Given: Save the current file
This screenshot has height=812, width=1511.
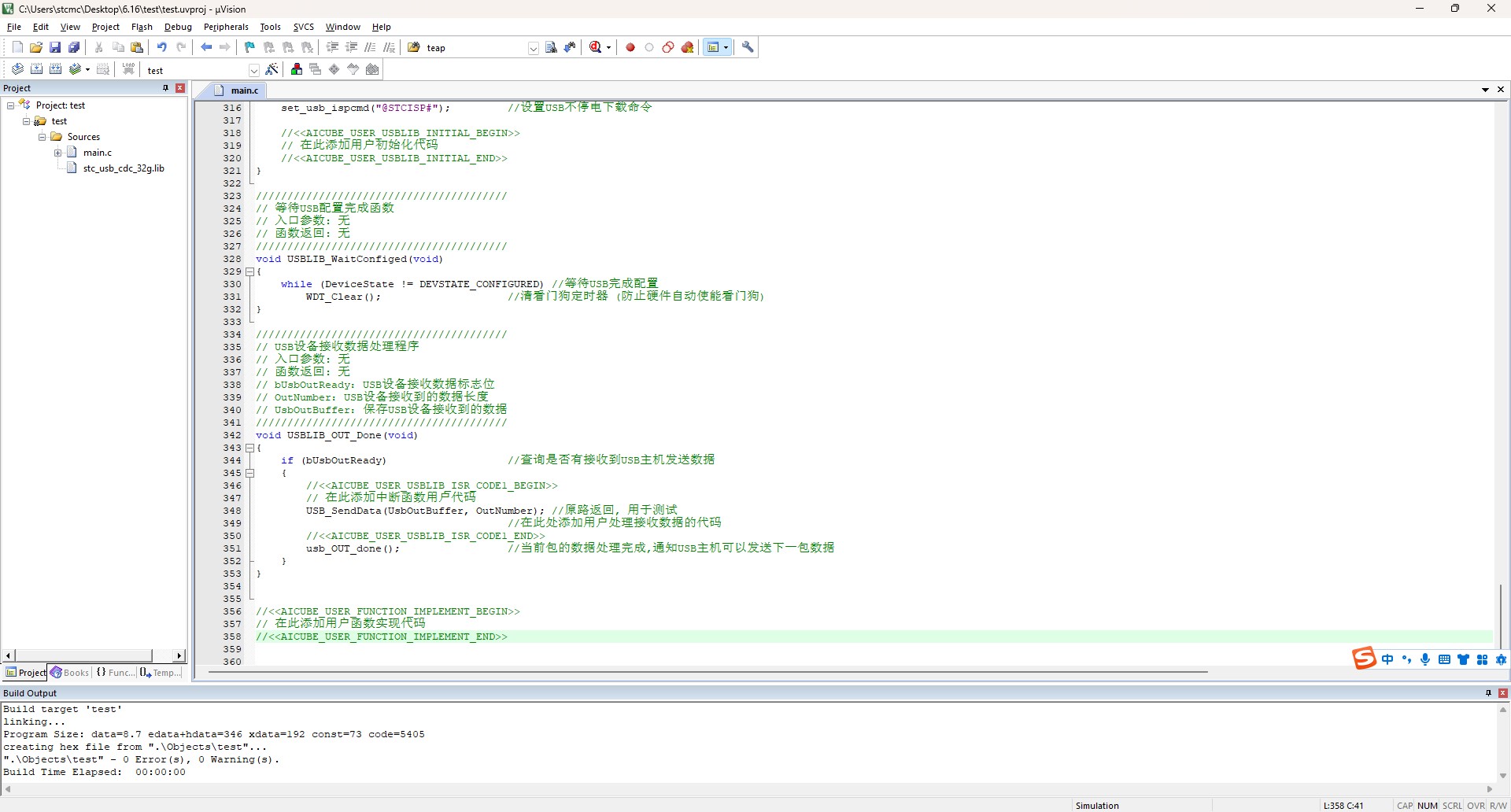Looking at the screenshot, I should coord(55,47).
